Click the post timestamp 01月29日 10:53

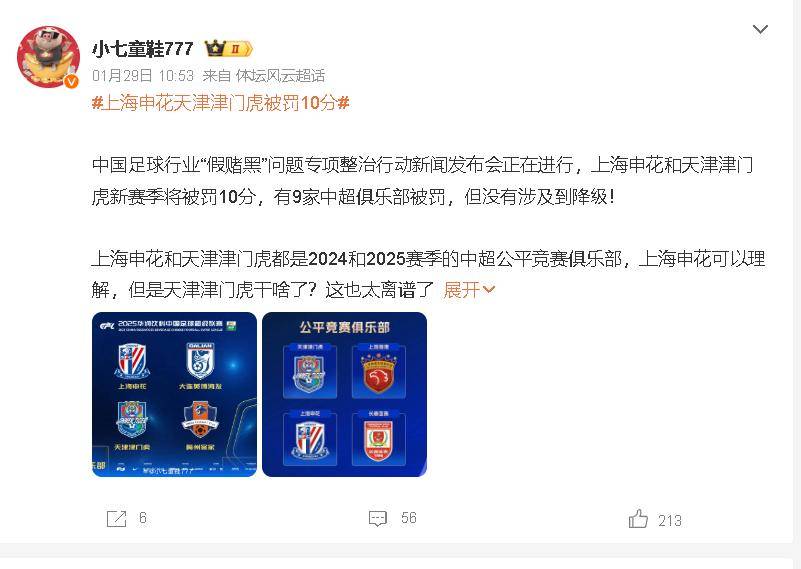(x=143, y=76)
